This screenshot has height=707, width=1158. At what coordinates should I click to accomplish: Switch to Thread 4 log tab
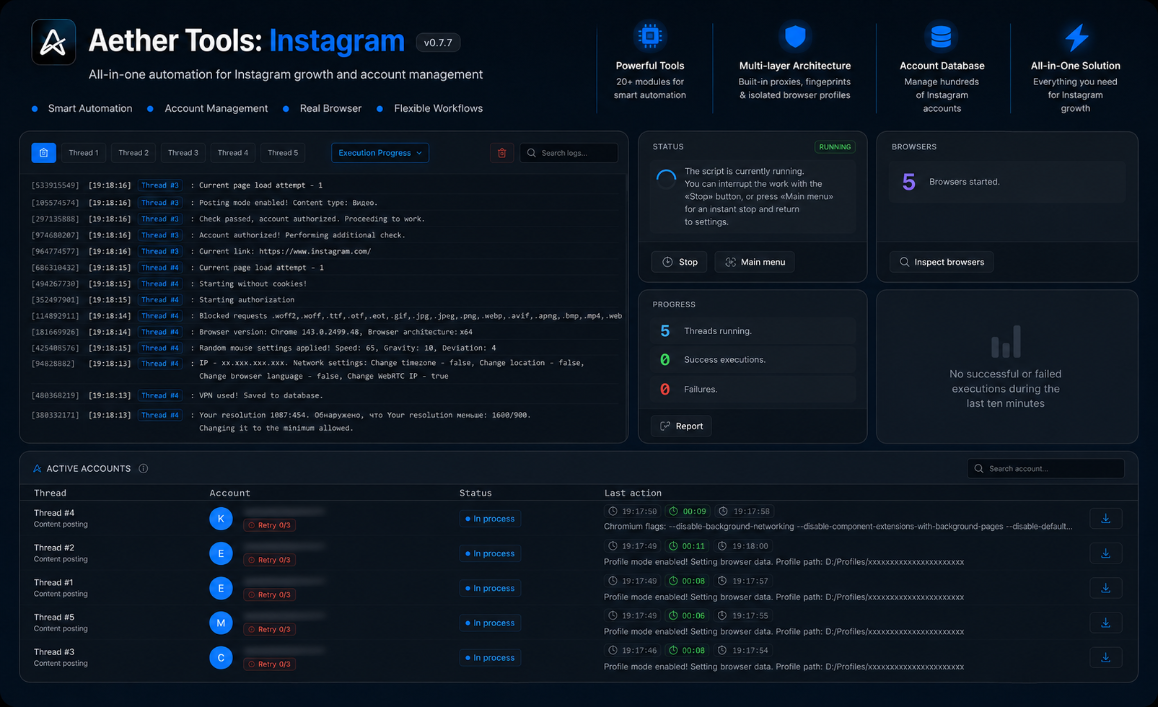pos(233,153)
